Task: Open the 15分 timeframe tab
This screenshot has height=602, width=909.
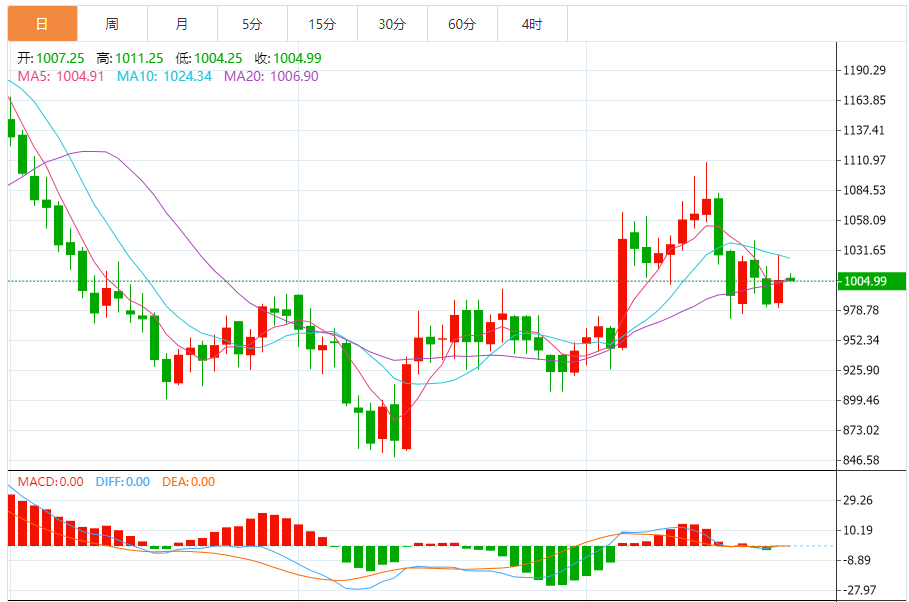Action: click(x=322, y=24)
